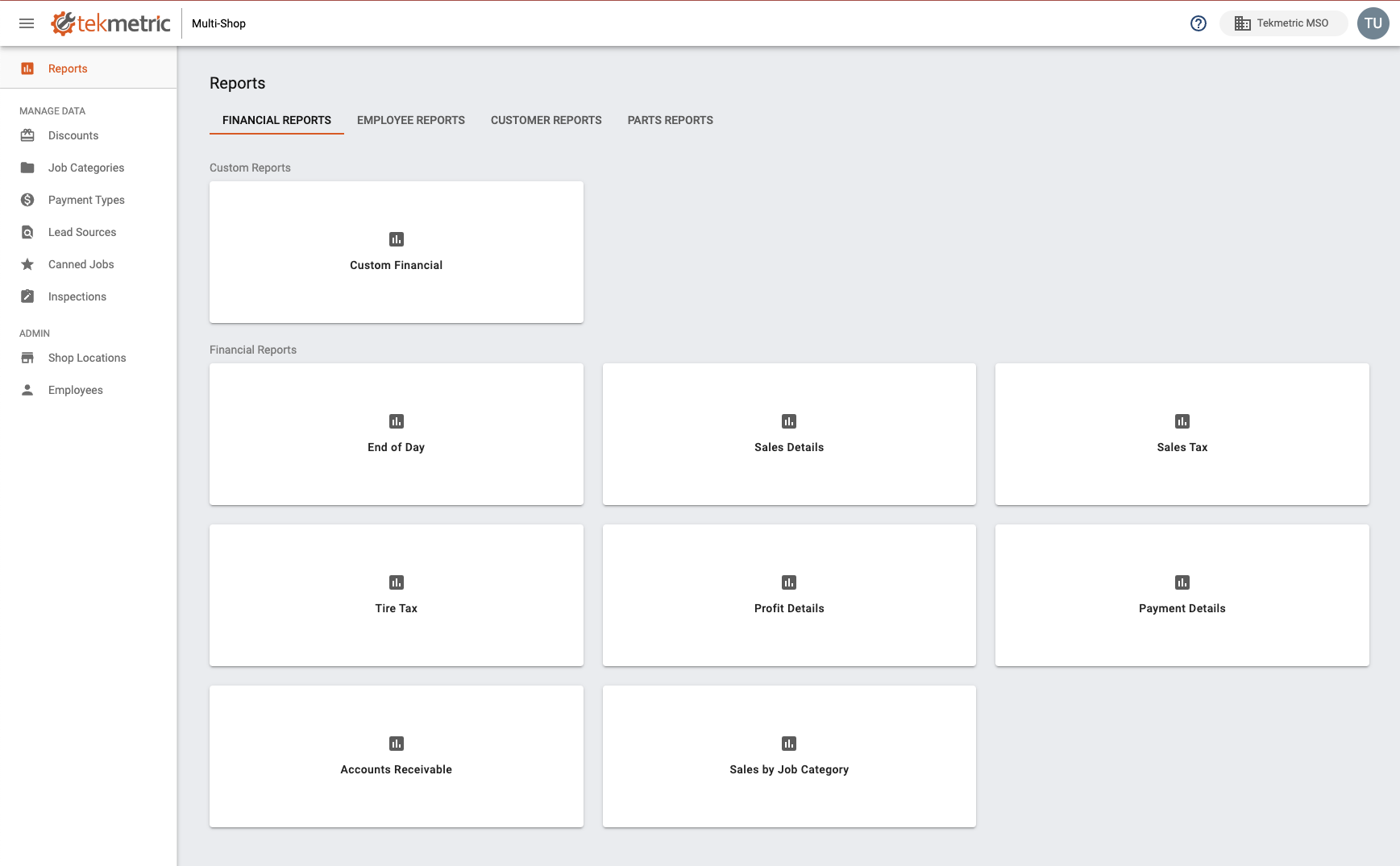Open the help question mark icon

click(1199, 23)
